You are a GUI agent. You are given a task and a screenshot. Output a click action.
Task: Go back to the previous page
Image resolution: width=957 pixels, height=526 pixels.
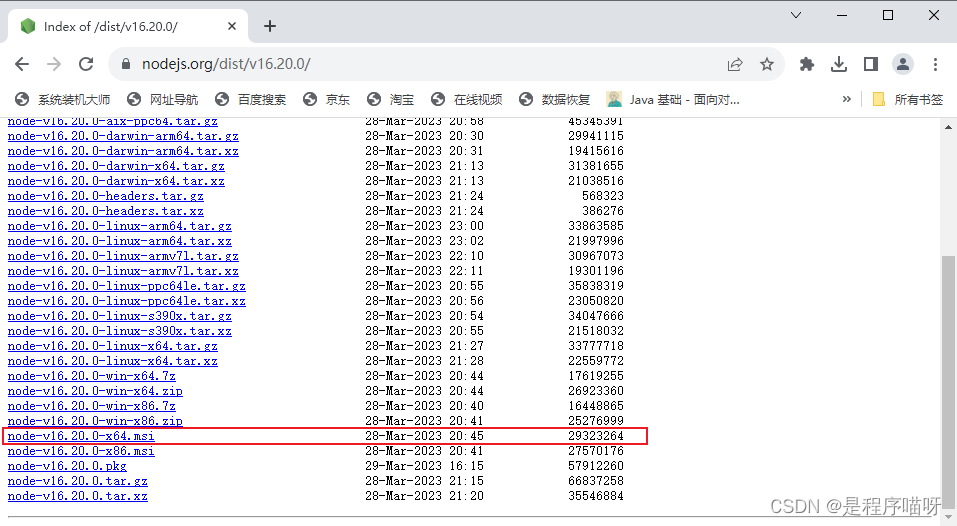[x=22, y=64]
